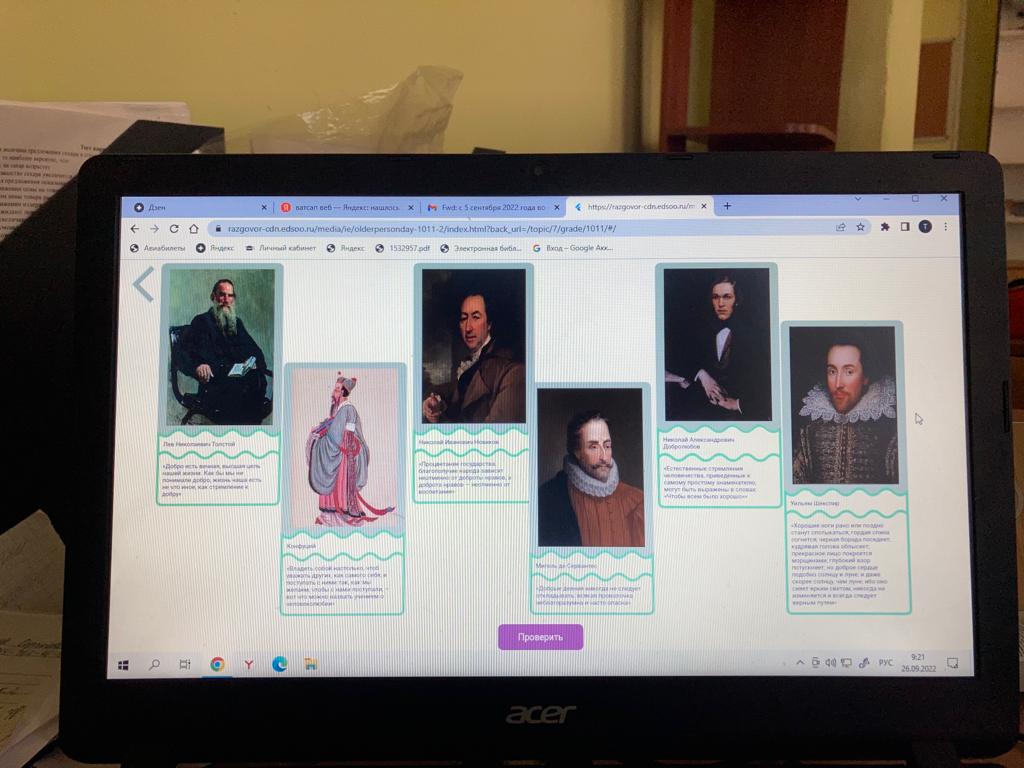Open the taskbar search icon
The image size is (1024, 768).
154,665
